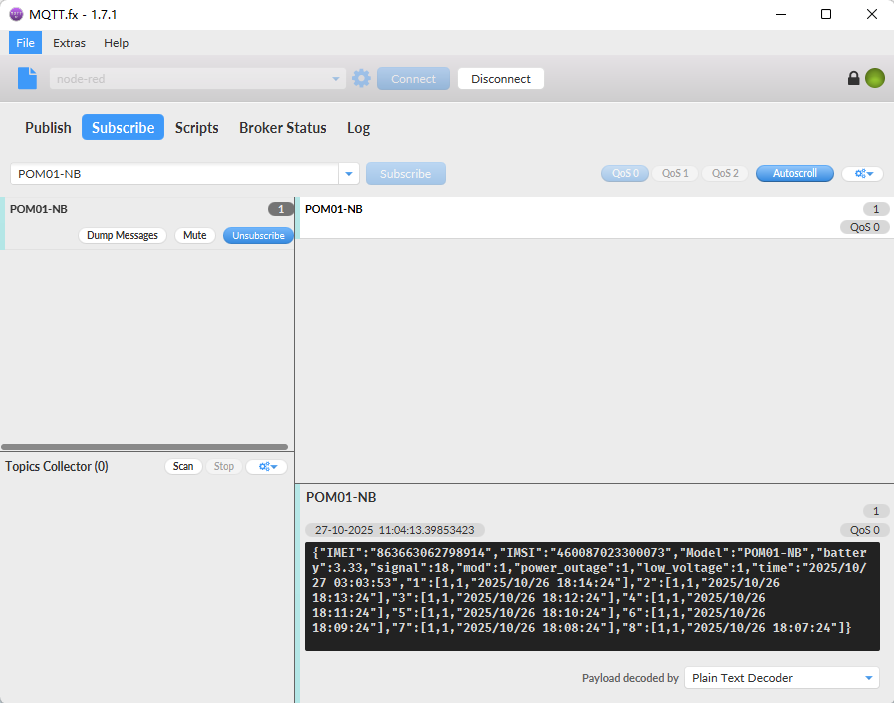The height and width of the screenshot is (703, 894).
Task: Click the JSON payload text area
Action: (x=592, y=596)
